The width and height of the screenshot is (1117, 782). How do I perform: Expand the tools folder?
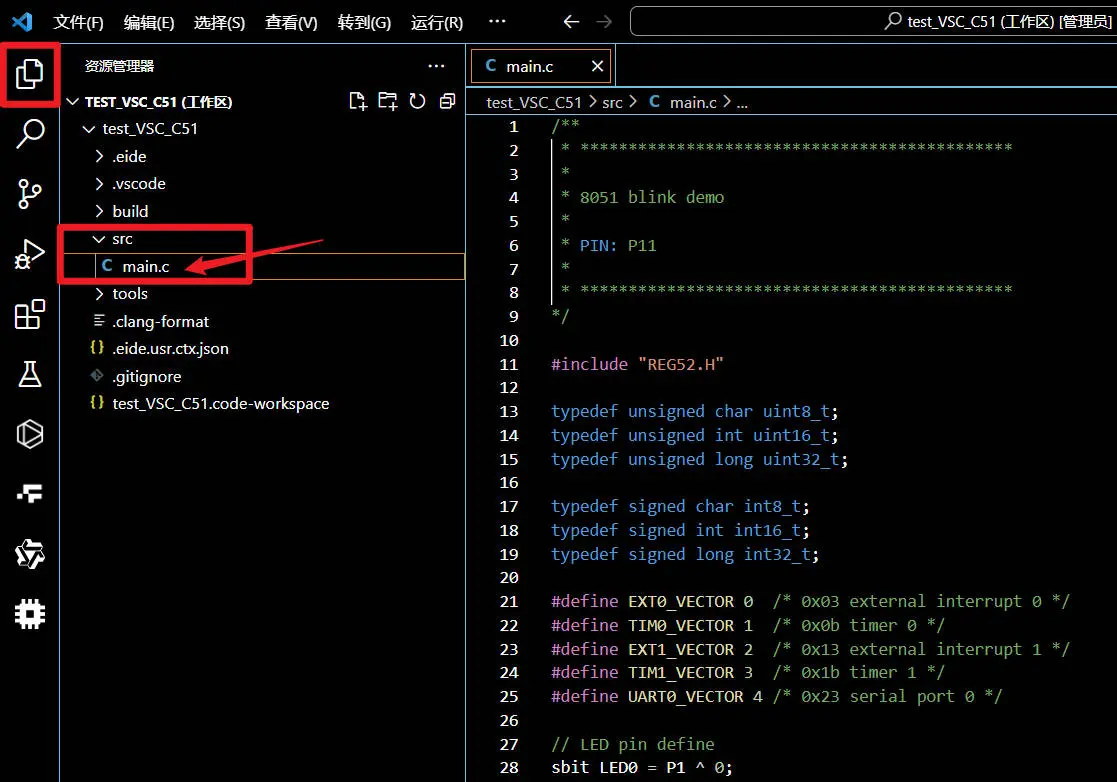pos(129,293)
